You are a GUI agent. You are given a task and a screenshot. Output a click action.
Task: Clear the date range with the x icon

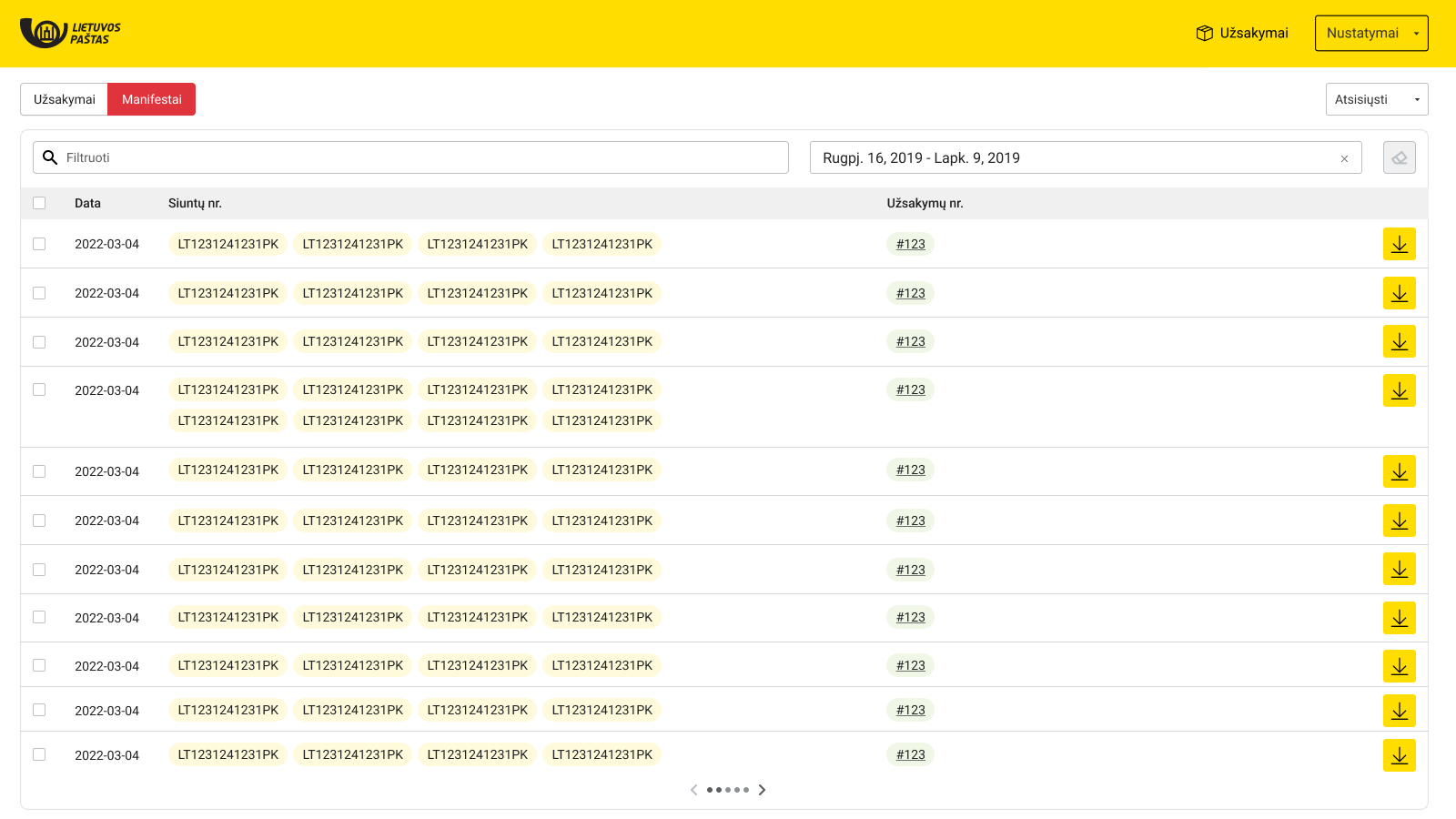point(1344,158)
